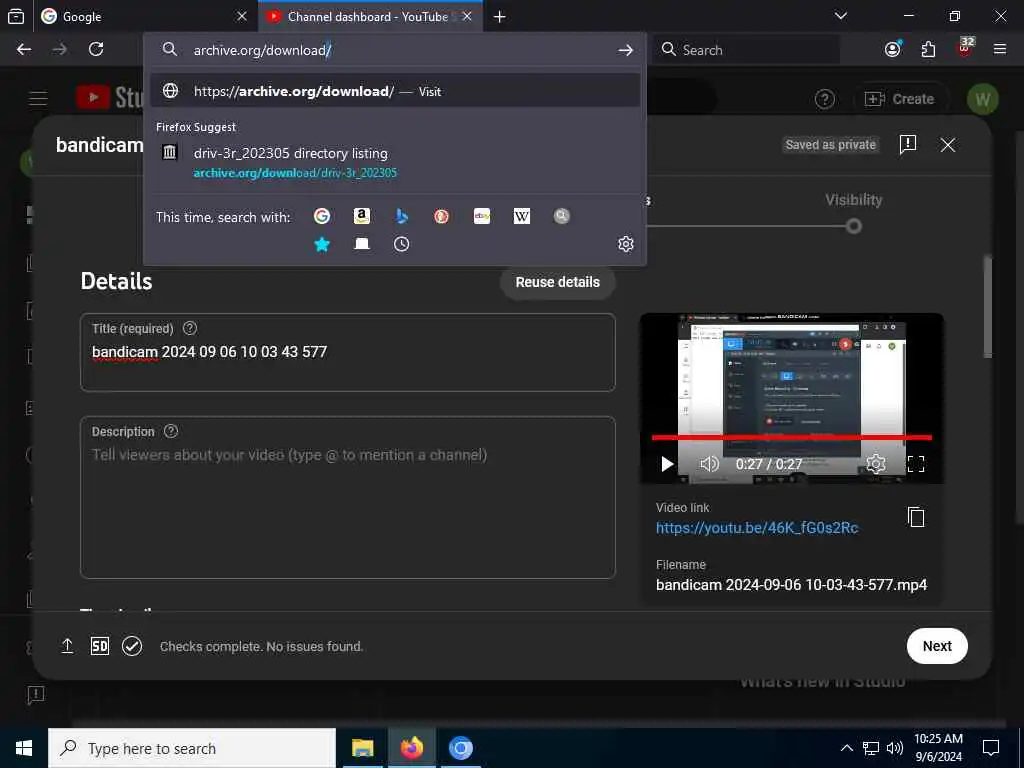Select the Channel dashboard - YouTube tab

click(x=371, y=16)
